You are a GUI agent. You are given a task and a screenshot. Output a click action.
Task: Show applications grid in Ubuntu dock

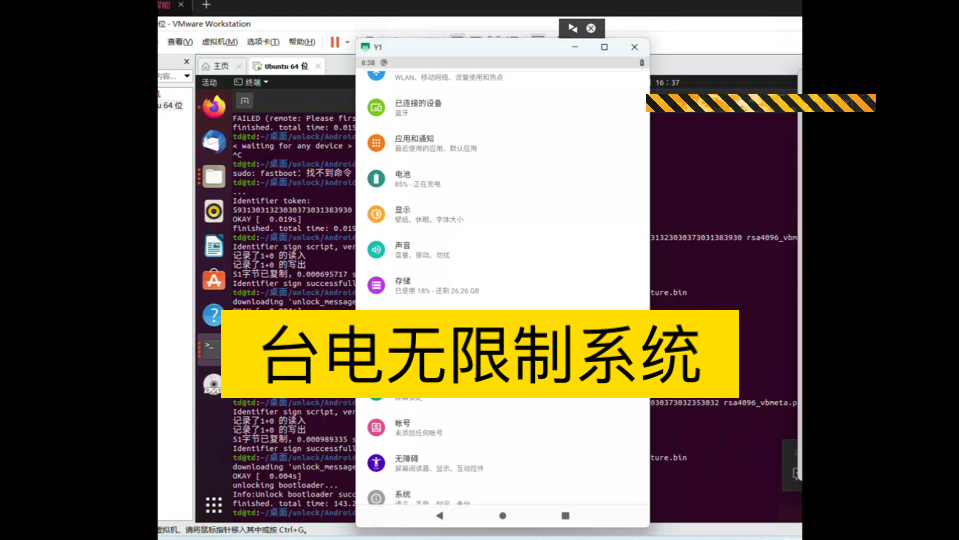(213, 505)
